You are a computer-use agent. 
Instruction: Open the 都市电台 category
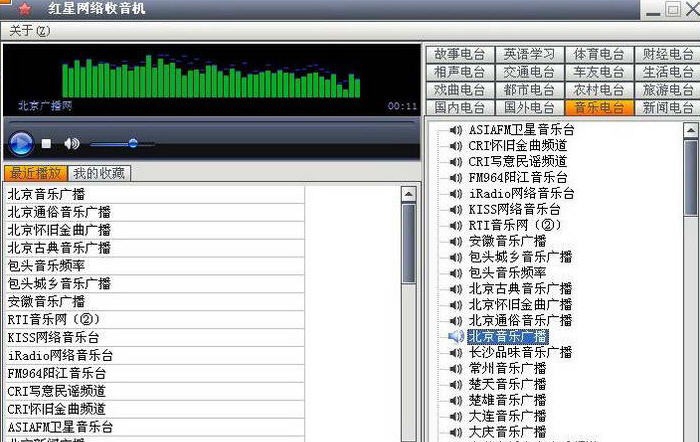pos(529,90)
